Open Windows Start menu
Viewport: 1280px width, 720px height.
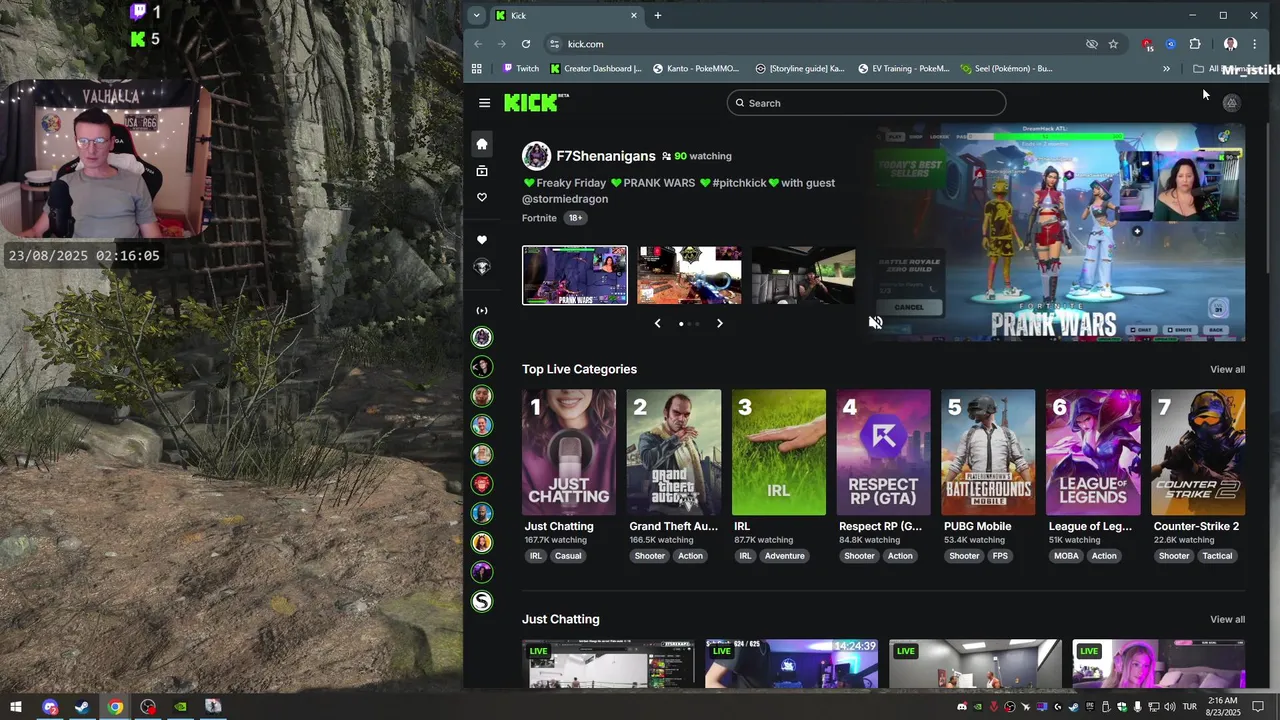[x=16, y=707]
